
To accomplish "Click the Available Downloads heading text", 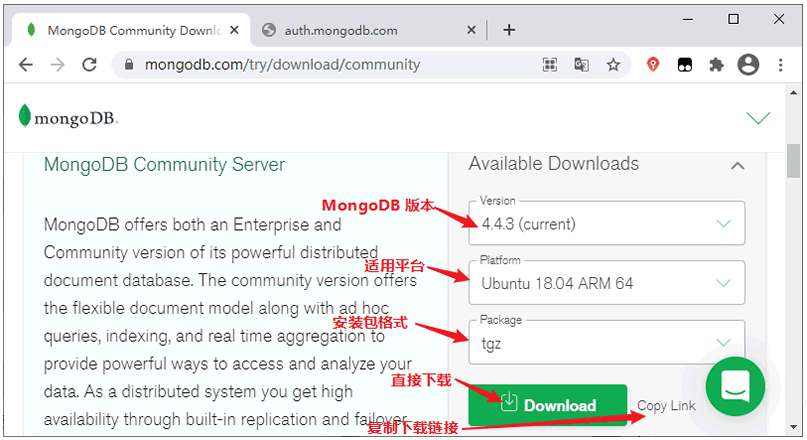I will click(x=553, y=164).
